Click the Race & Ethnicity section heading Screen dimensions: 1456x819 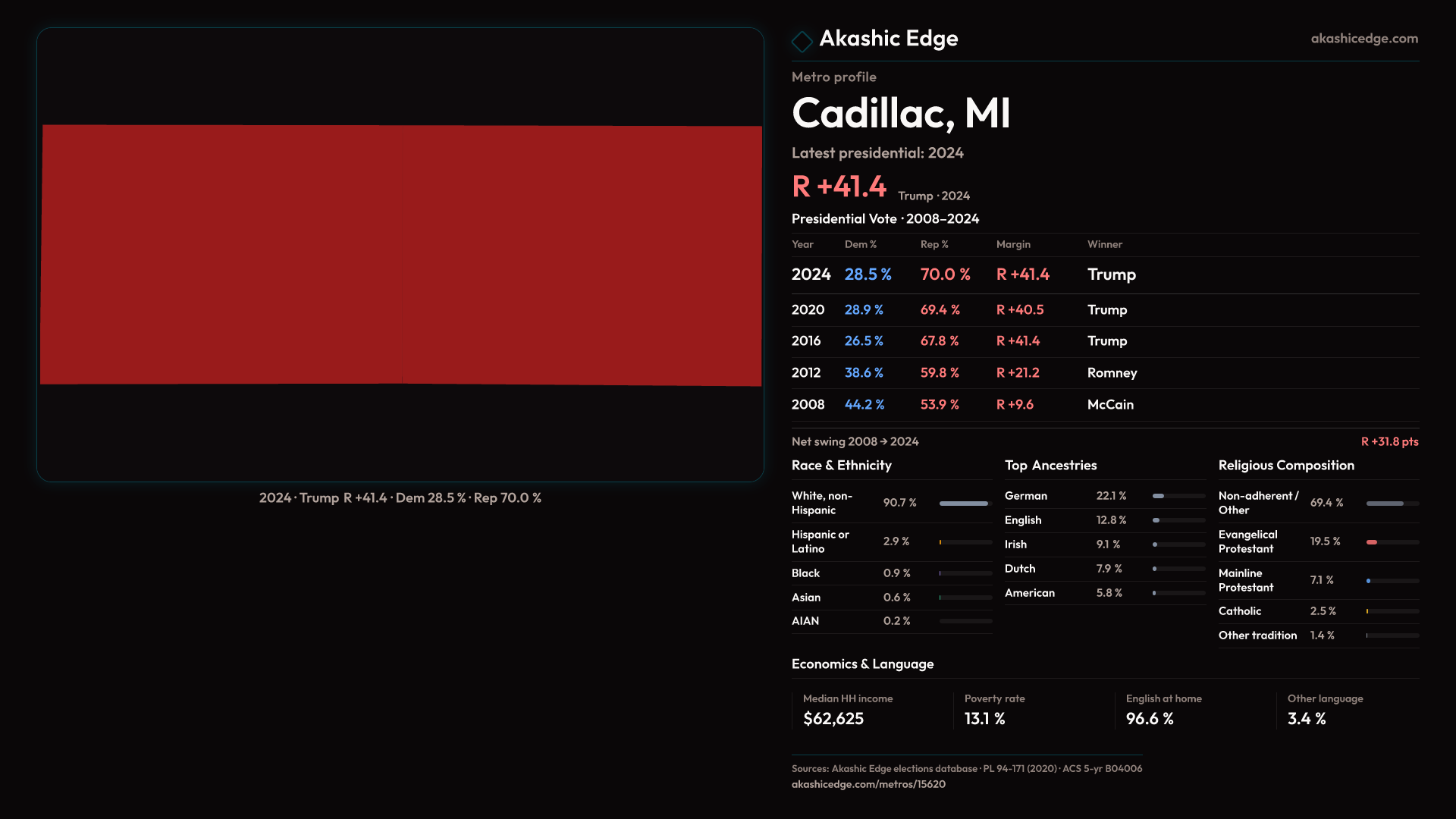coord(841,466)
